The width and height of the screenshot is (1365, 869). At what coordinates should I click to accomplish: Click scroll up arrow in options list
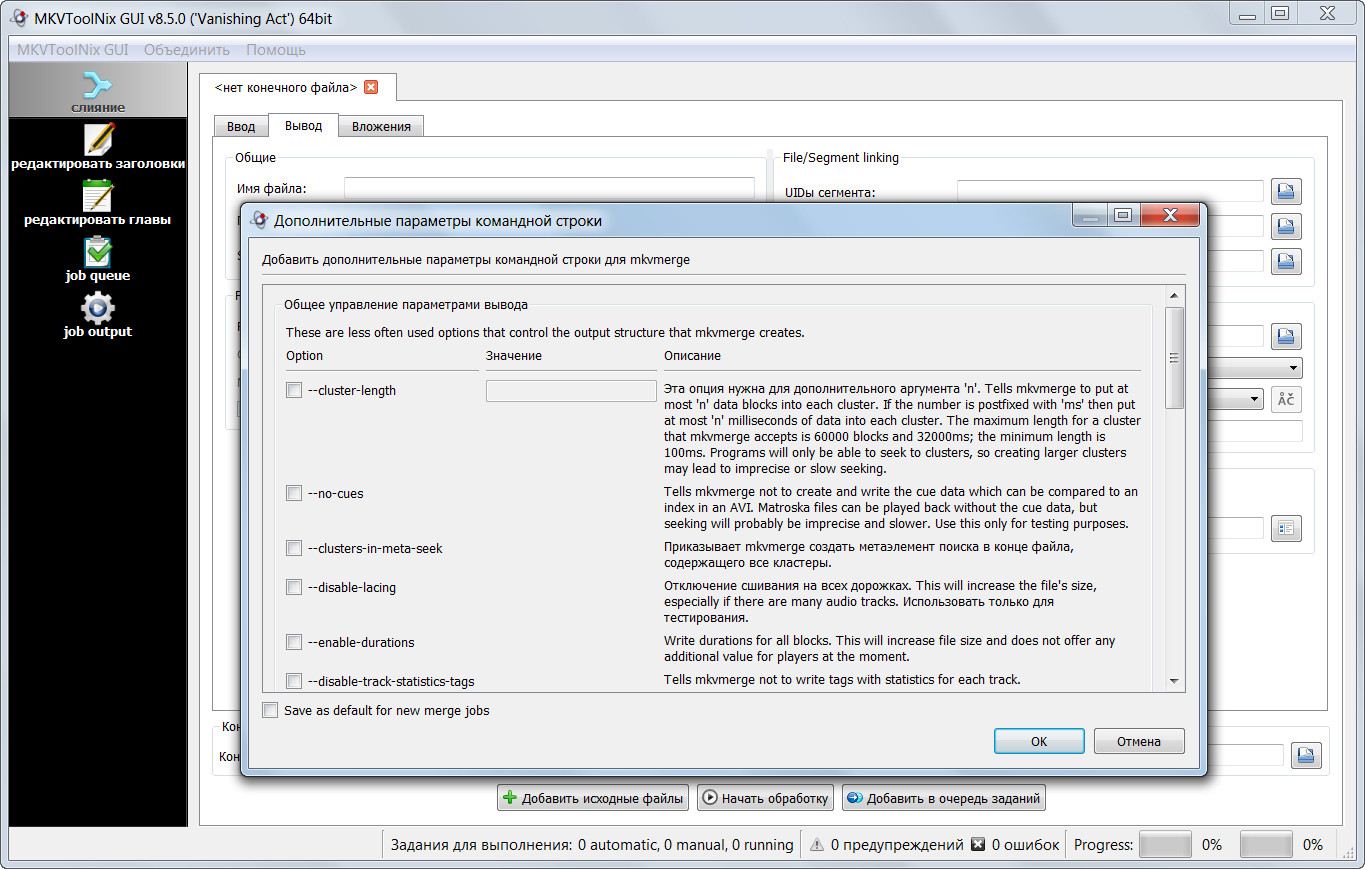1174,296
